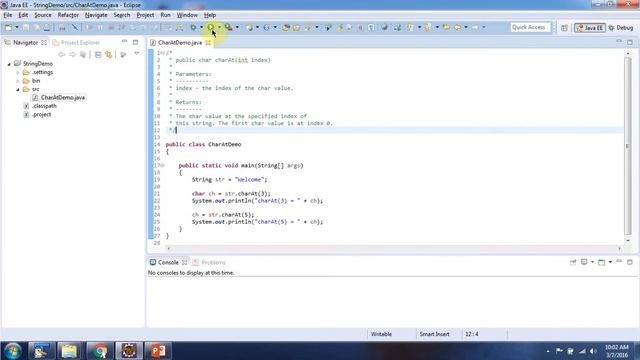Maximize the Console view
This screenshot has width=640, height=360.
coord(630,262)
